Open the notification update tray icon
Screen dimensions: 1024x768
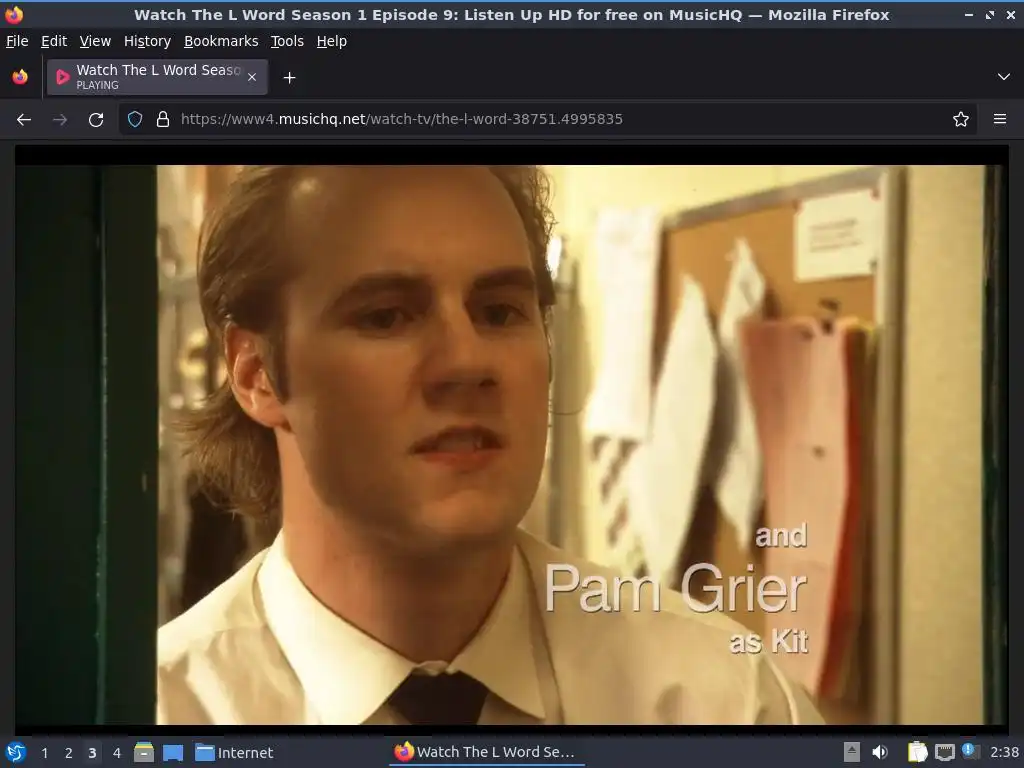pyautogui.click(x=970, y=751)
